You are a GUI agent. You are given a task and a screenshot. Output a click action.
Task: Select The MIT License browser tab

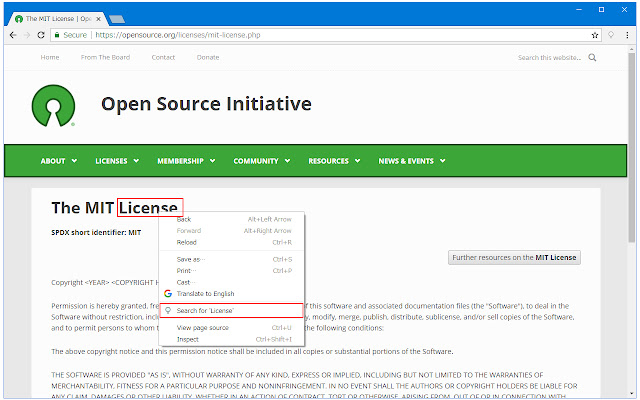coord(57,19)
